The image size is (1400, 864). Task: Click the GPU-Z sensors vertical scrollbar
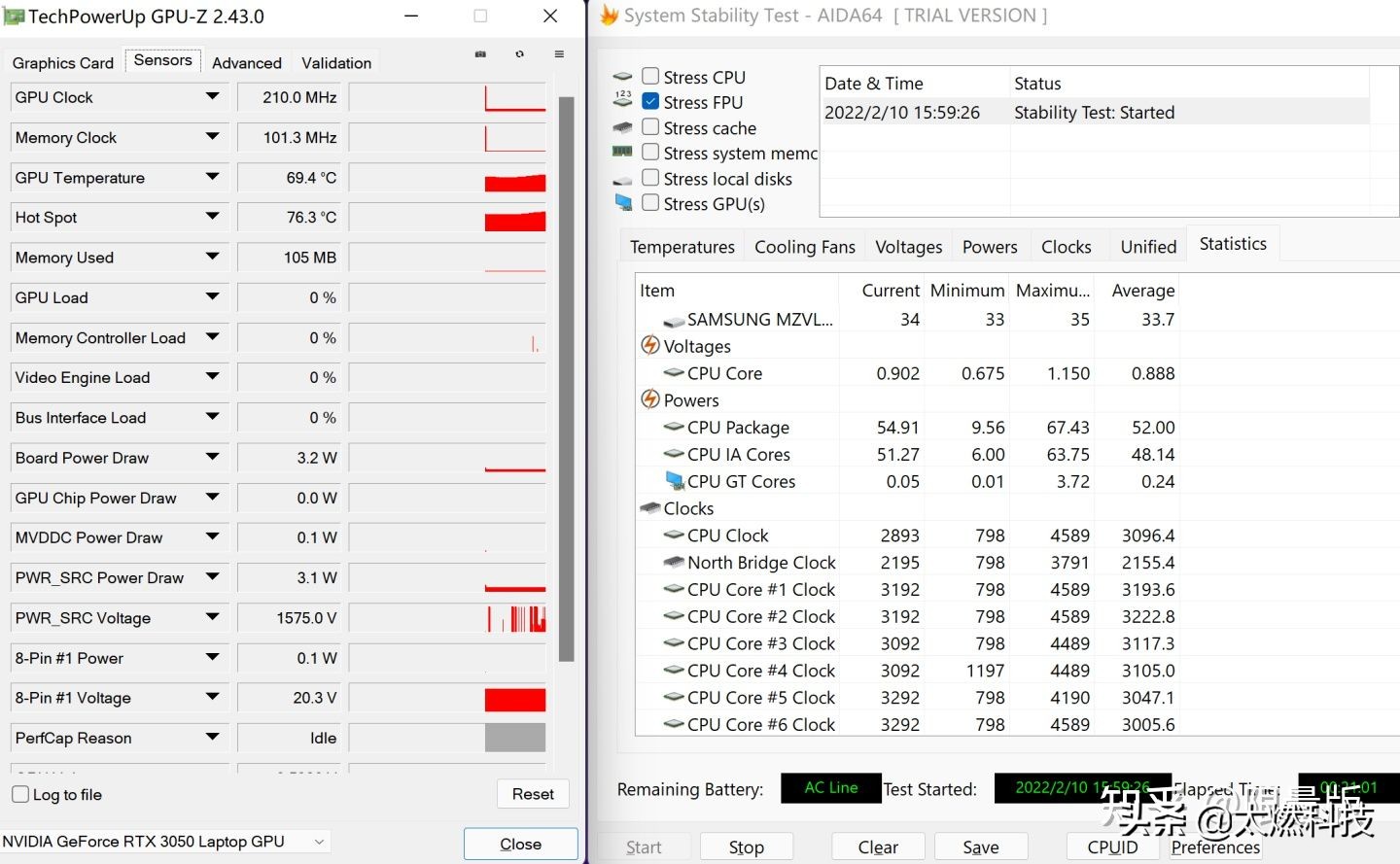567,379
